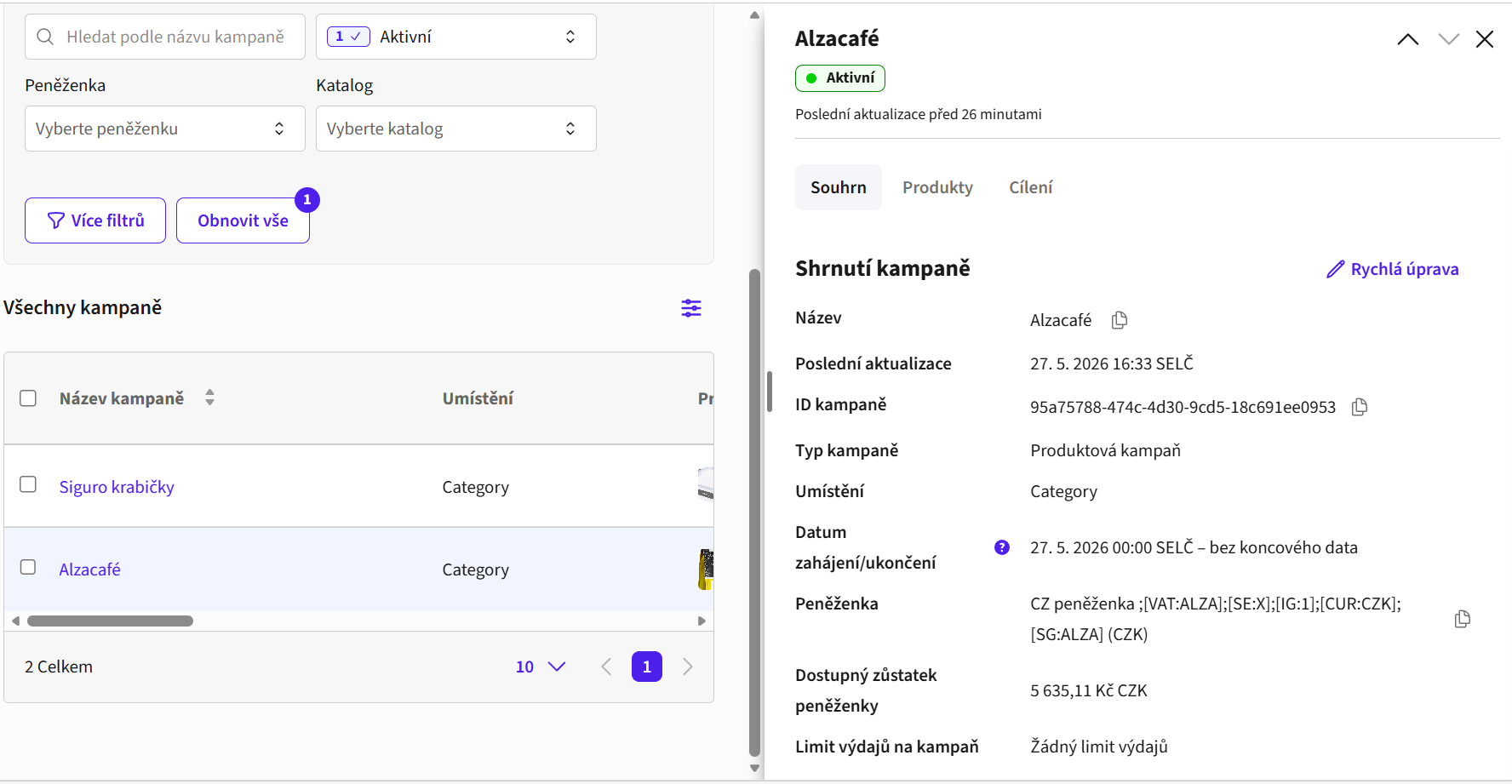The height and width of the screenshot is (784, 1512).
Task: Click the Žádný limit výdajů value
Action: point(1099,747)
